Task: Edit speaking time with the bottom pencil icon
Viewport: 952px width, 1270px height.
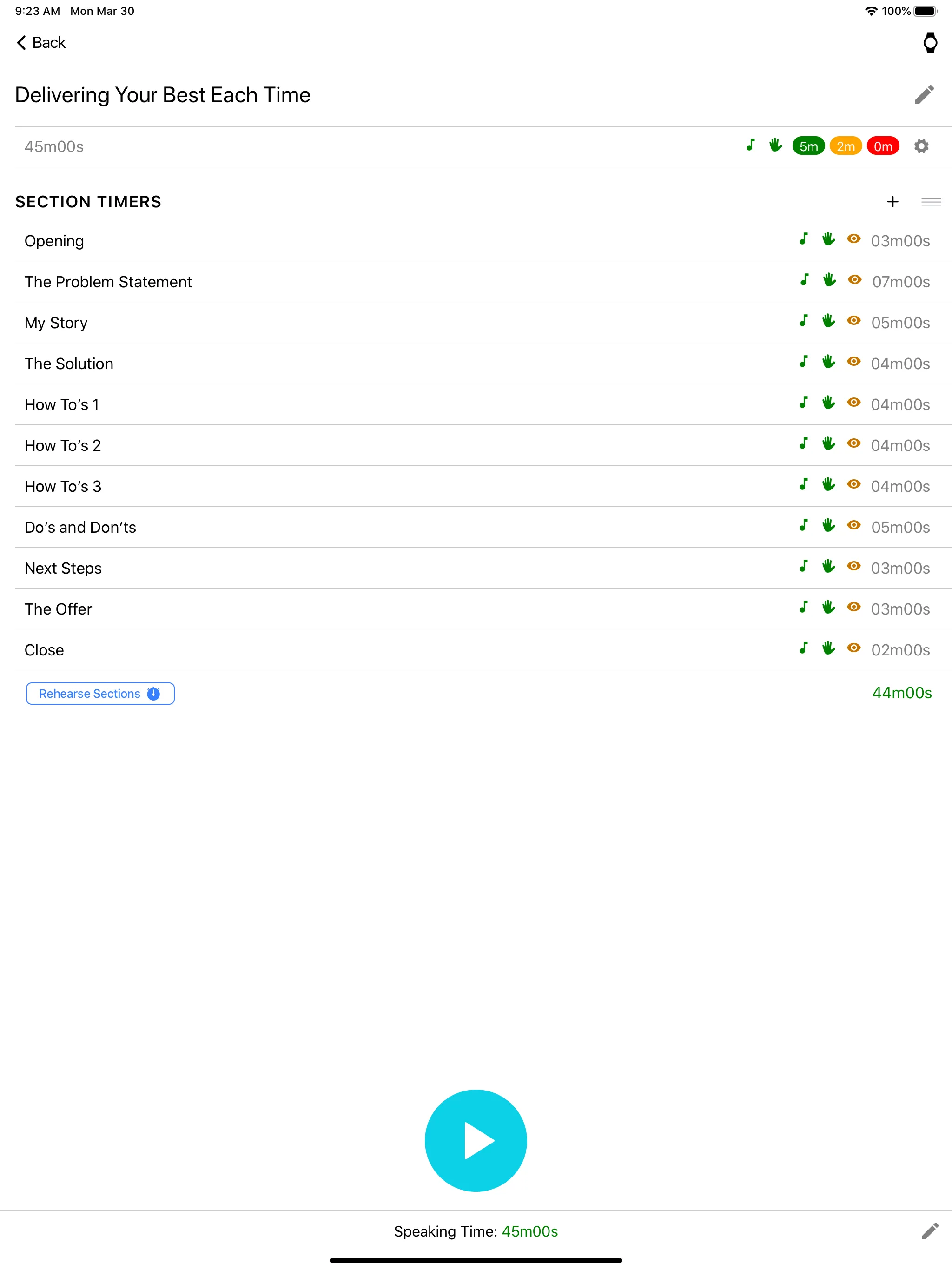Action: (x=930, y=1231)
